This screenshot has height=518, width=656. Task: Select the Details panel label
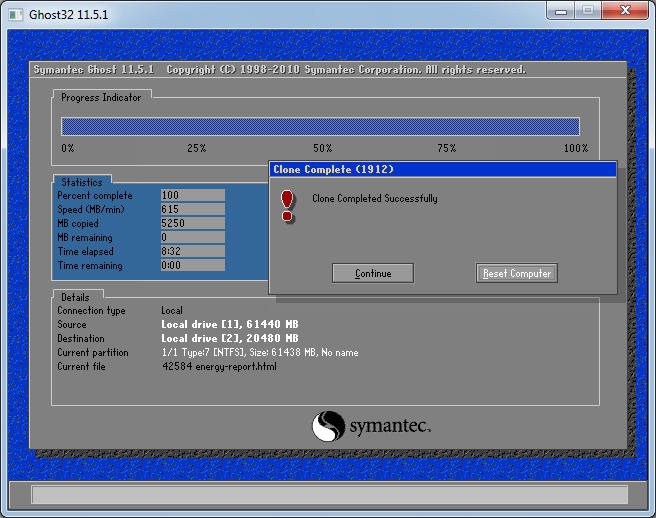(x=75, y=297)
